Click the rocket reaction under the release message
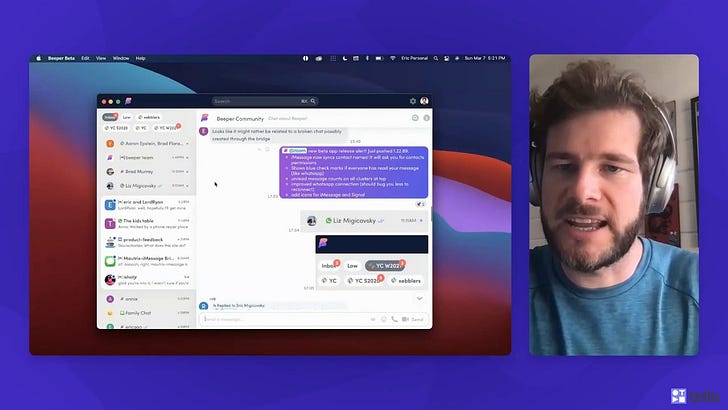 coord(420,204)
